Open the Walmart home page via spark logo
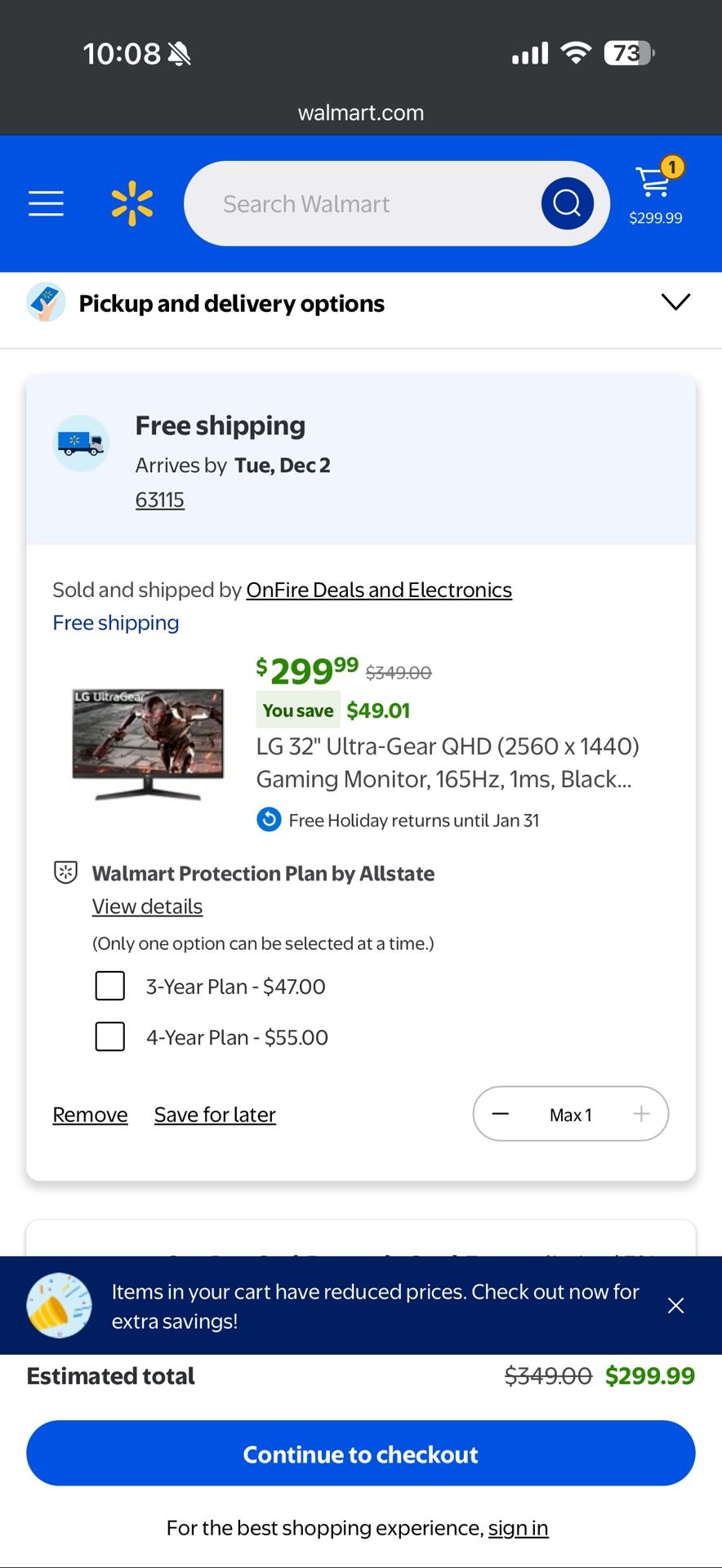 [131, 203]
